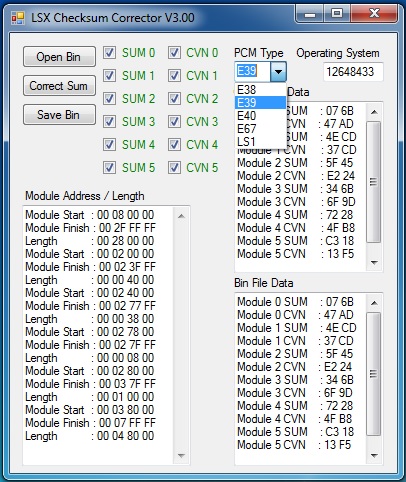Click 'Module Start : 00 02 78 00' row
Screen dimensions: 406x482
pos(90,332)
